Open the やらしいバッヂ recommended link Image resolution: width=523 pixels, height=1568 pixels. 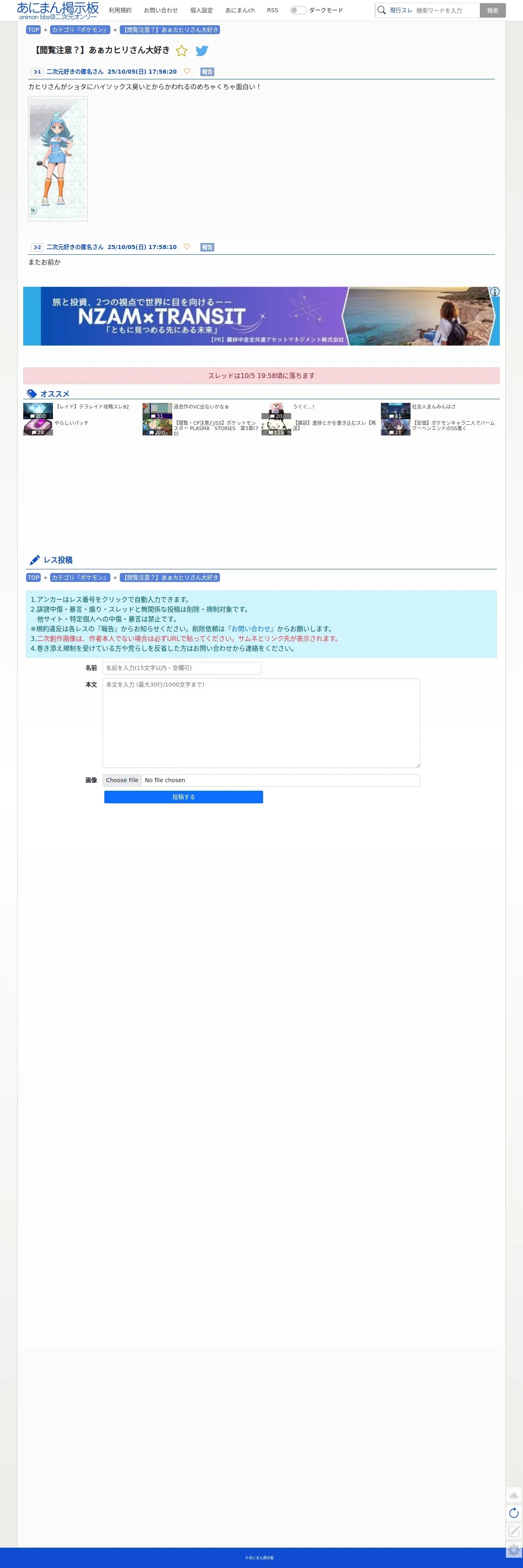(71, 423)
